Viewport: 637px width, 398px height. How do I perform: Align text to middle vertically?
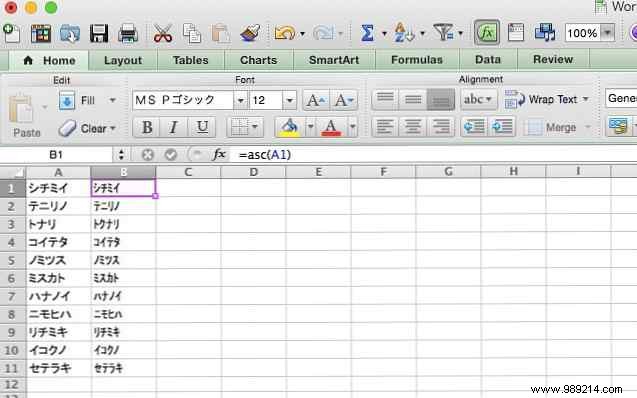413,99
